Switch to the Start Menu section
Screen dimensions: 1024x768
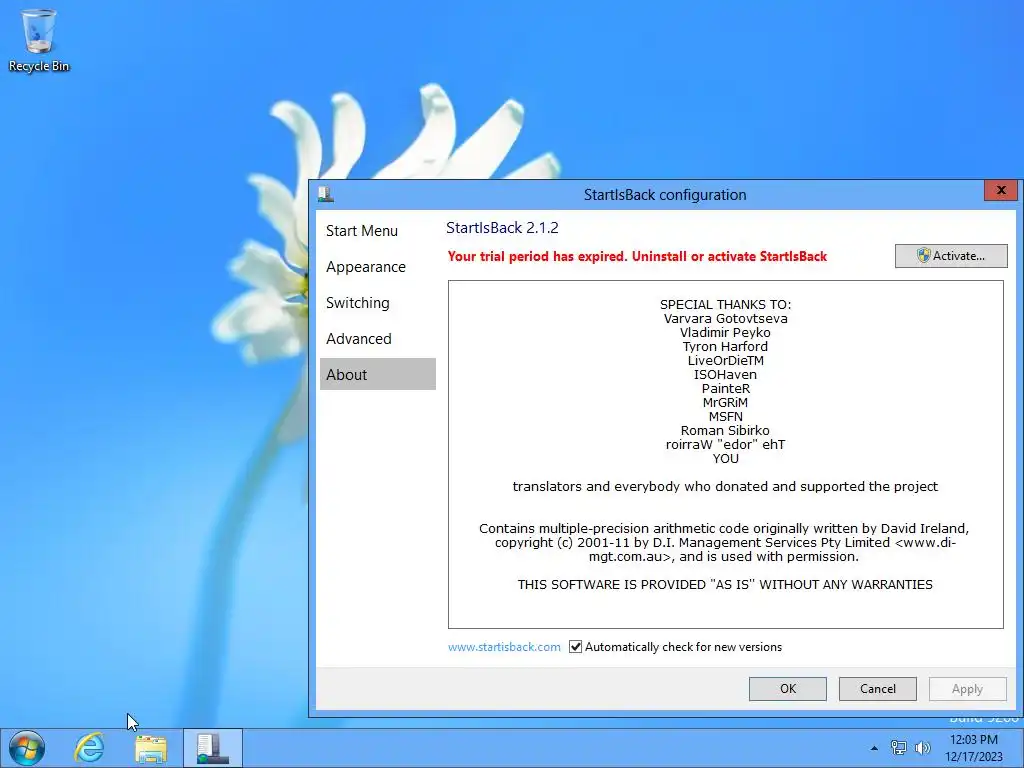362,231
